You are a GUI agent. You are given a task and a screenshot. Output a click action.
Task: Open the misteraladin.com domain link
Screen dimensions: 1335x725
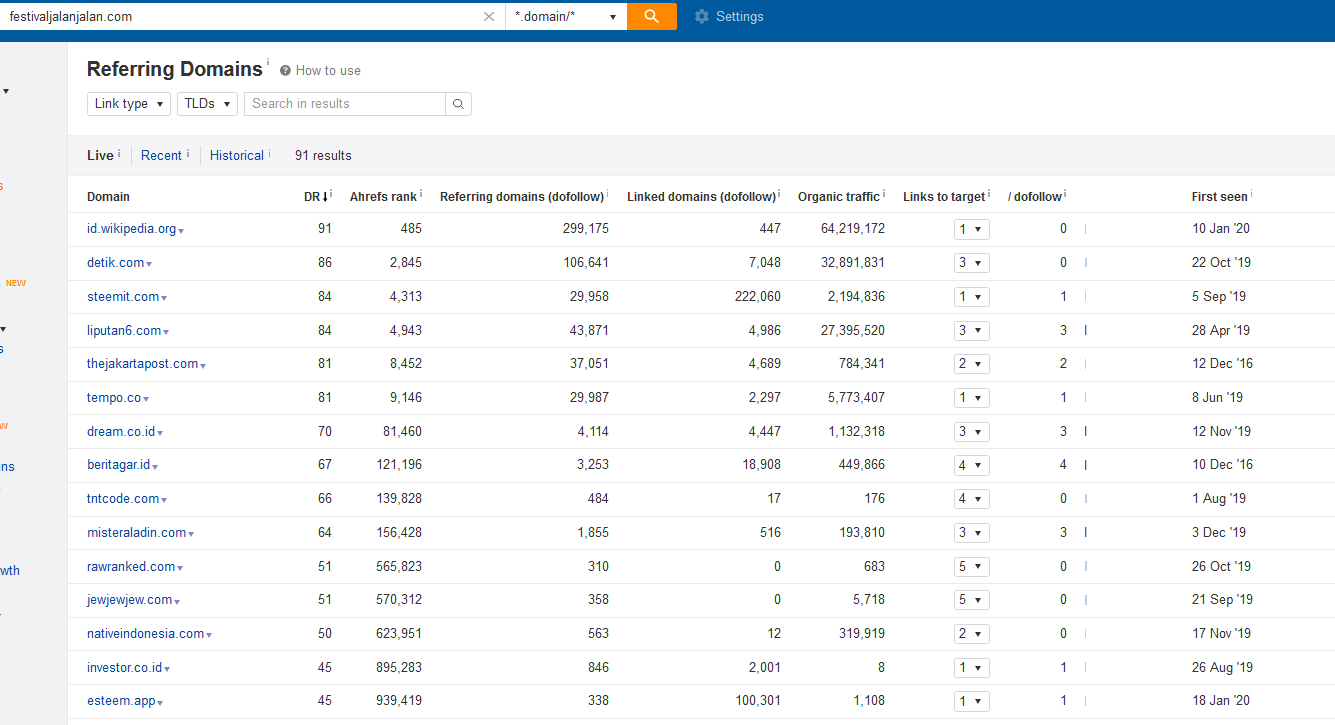(136, 533)
